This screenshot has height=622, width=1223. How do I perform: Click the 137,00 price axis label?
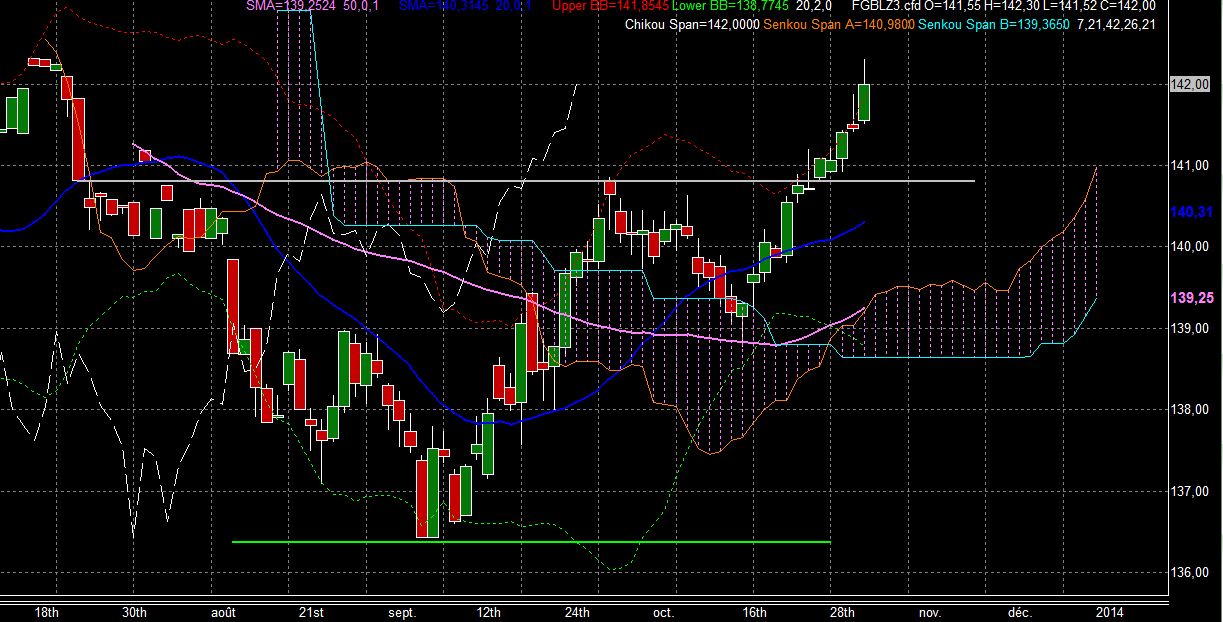click(1189, 491)
